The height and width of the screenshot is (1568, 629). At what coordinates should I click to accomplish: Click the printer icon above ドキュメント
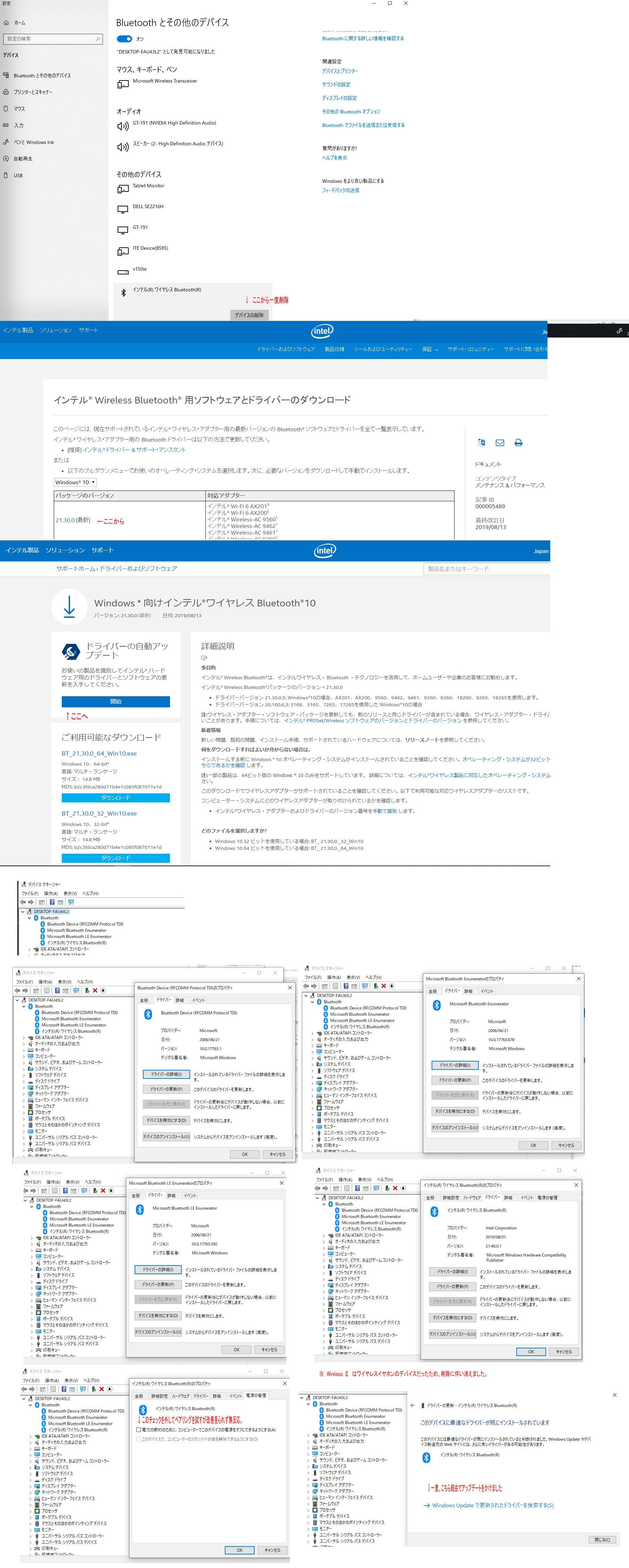518,443
